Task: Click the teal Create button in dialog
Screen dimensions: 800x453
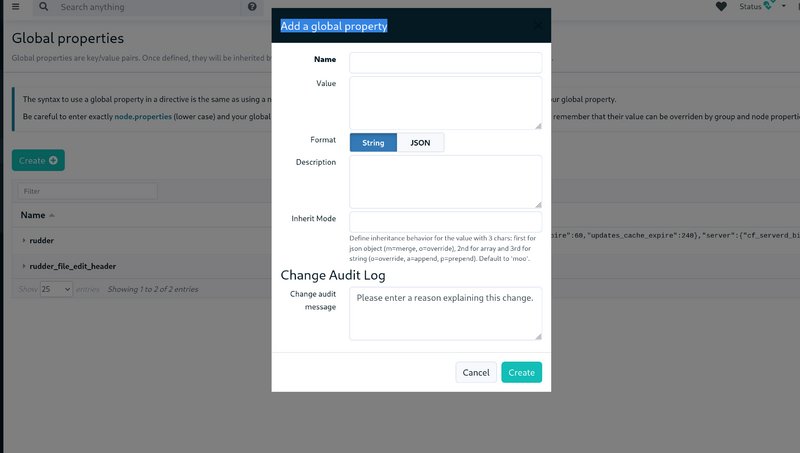Action: click(521, 372)
